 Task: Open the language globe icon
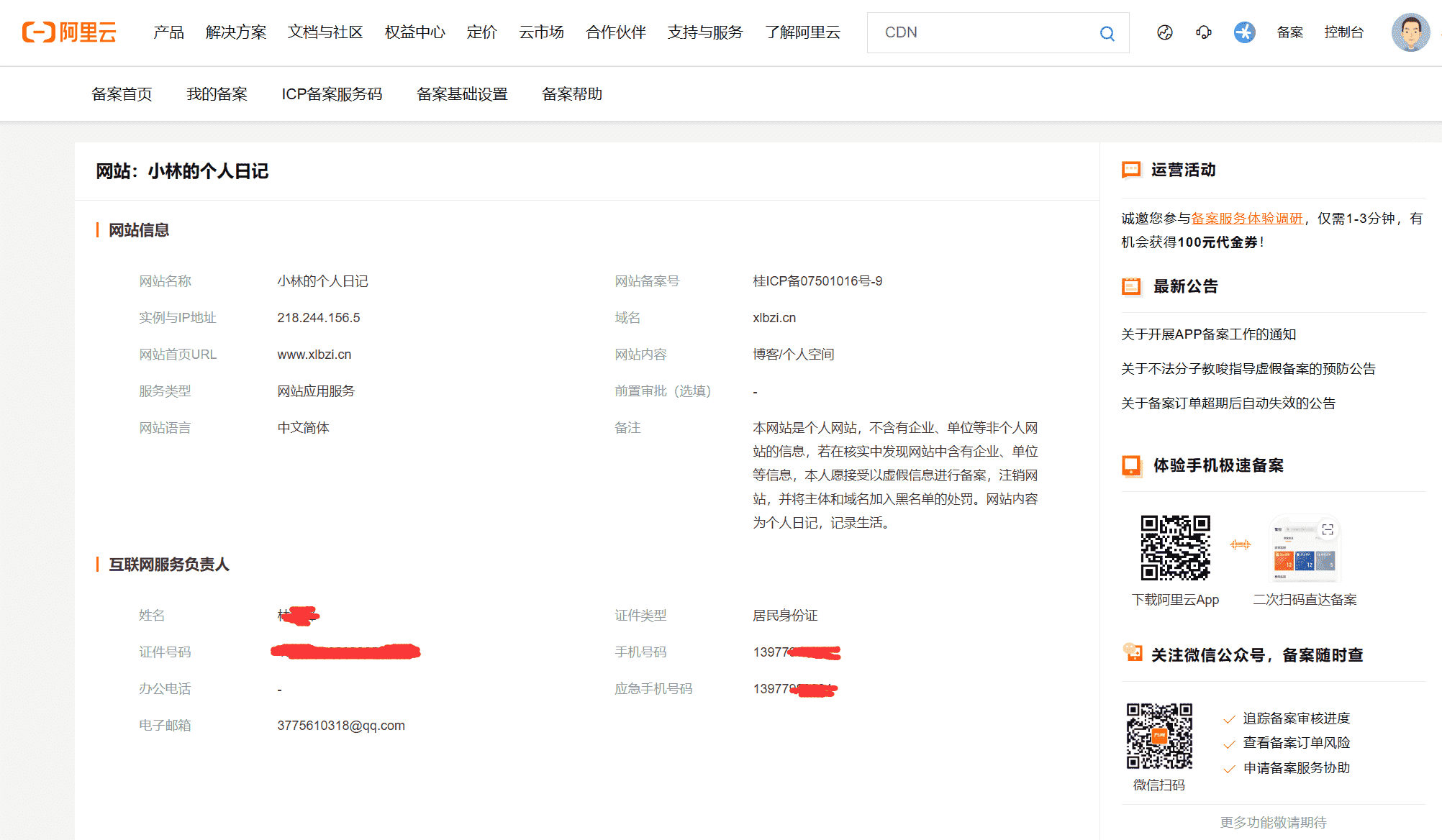coord(1164,33)
